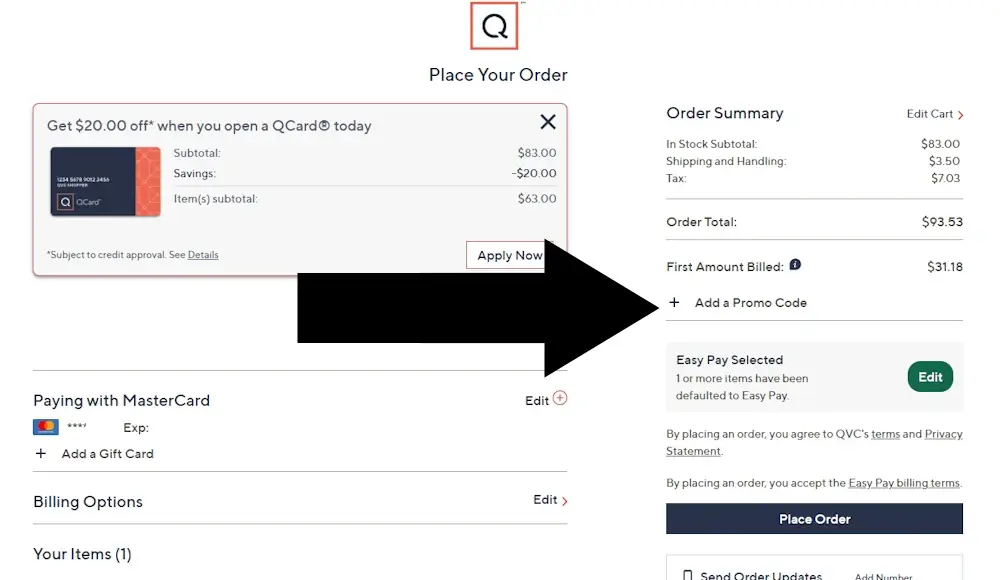
Task: Open Edit Cart via its chevron
Action: coord(960,114)
